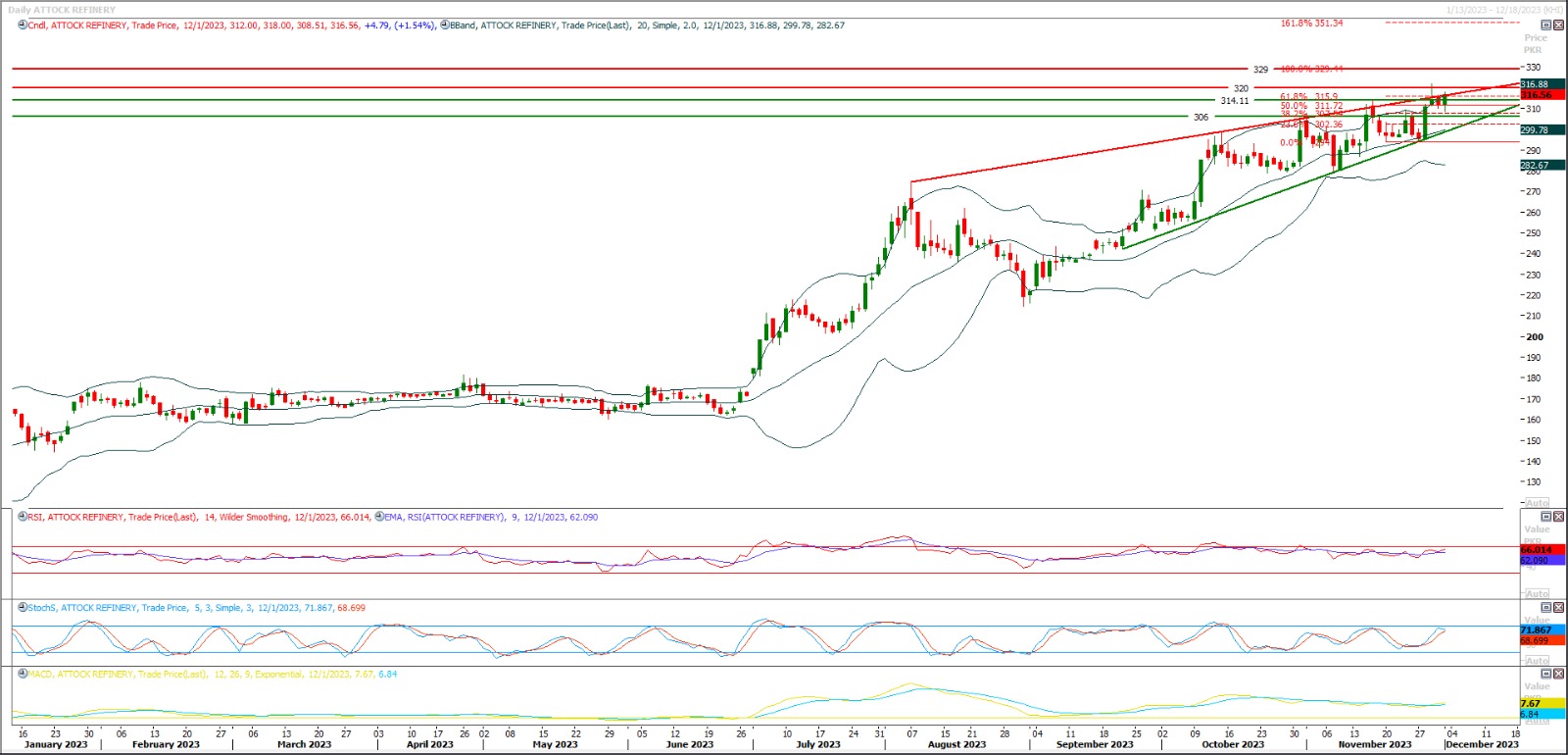Click September 2023 on the time axis
Image resolution: width=1568 pixels, height=755 pixels.
point(1095,744)
